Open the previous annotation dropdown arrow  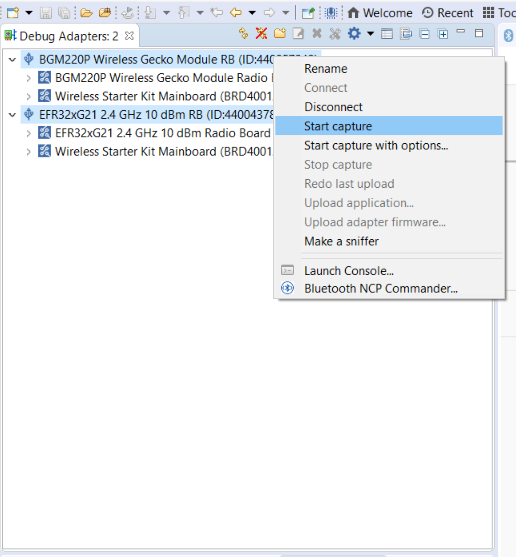pos(200,13)
